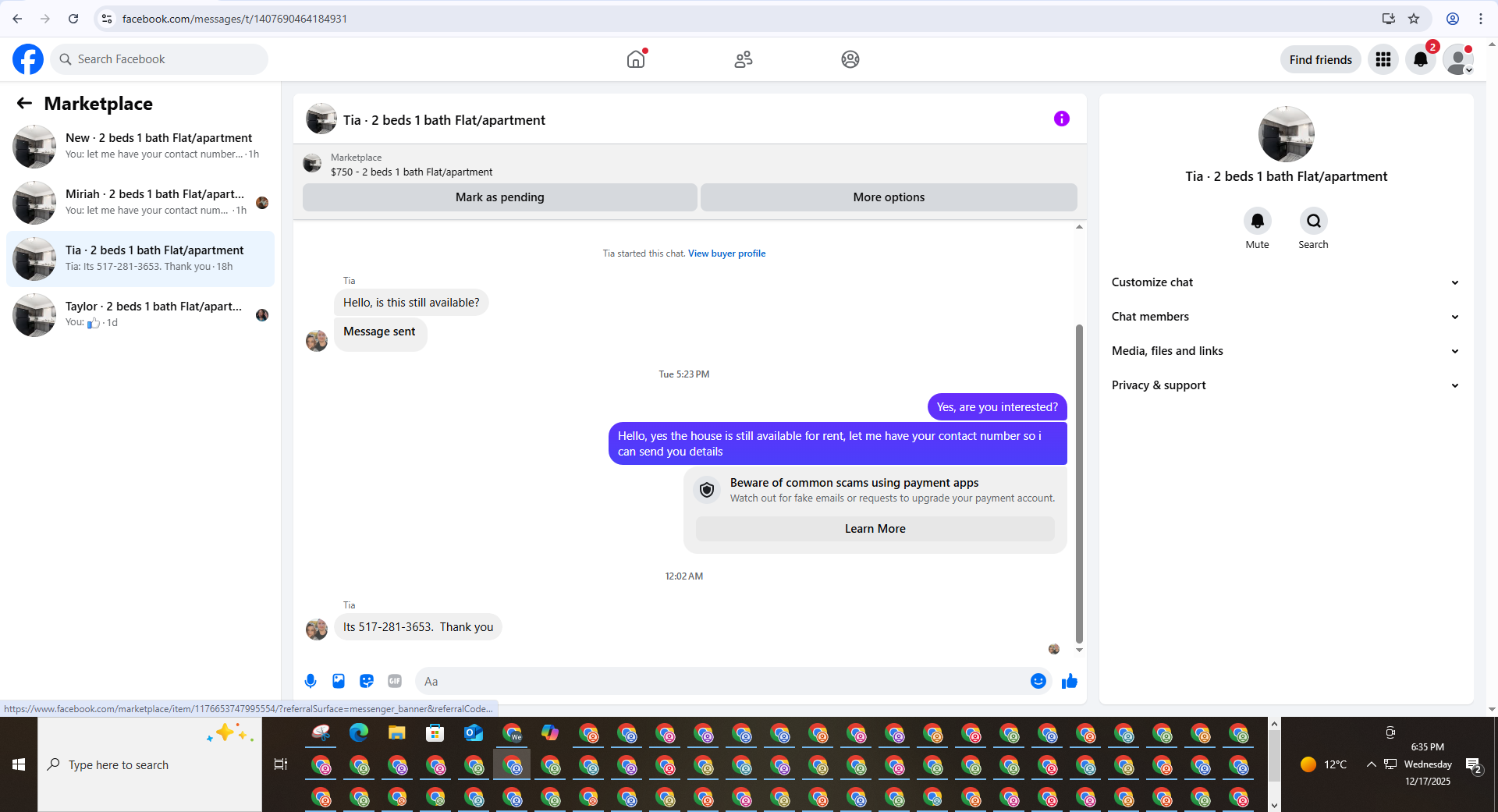Open the Friends icon in top navigation
Viewport: 1498px width, 812px height.
(744, 59)
